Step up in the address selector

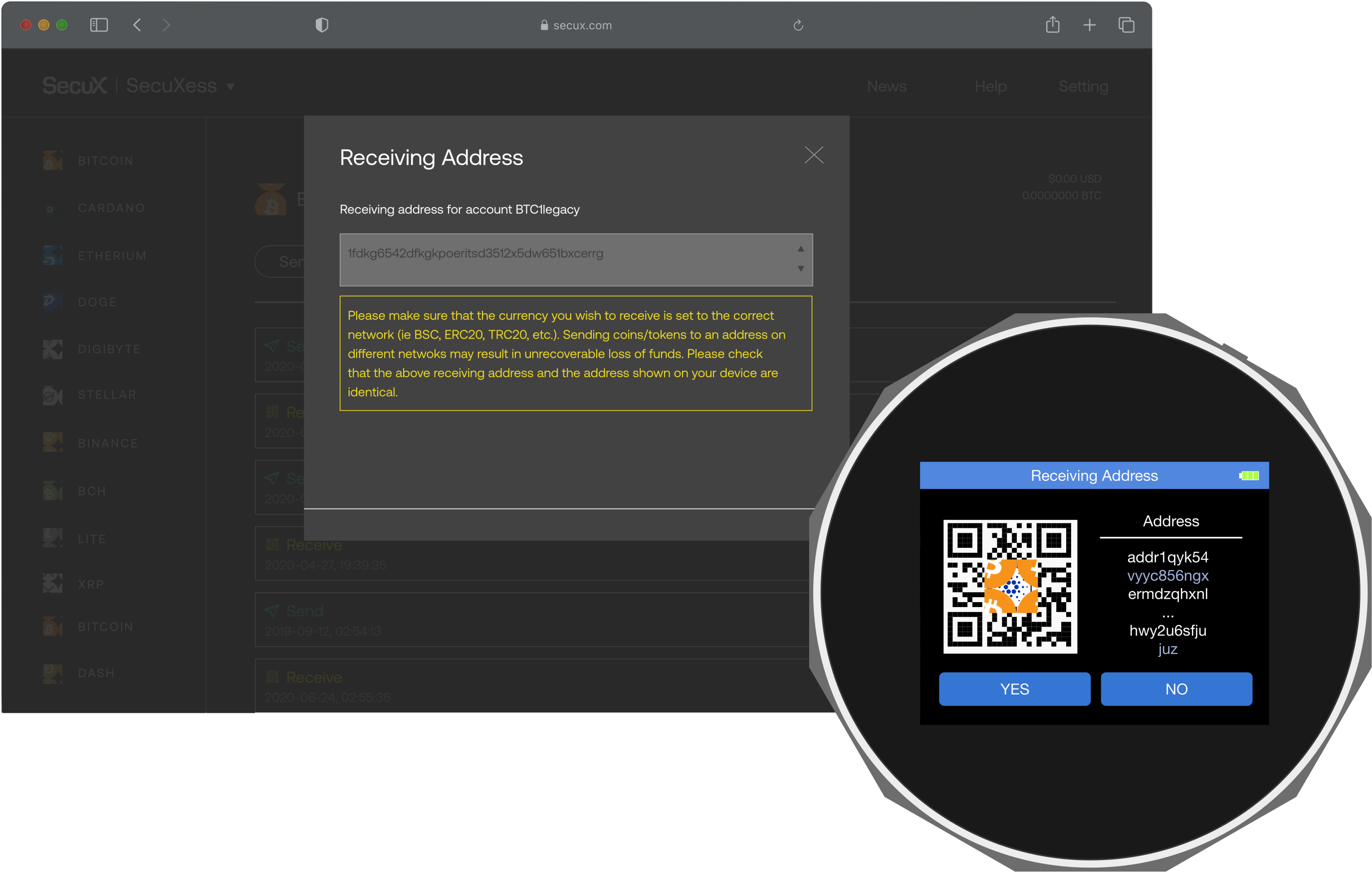[x=801, y=249]
